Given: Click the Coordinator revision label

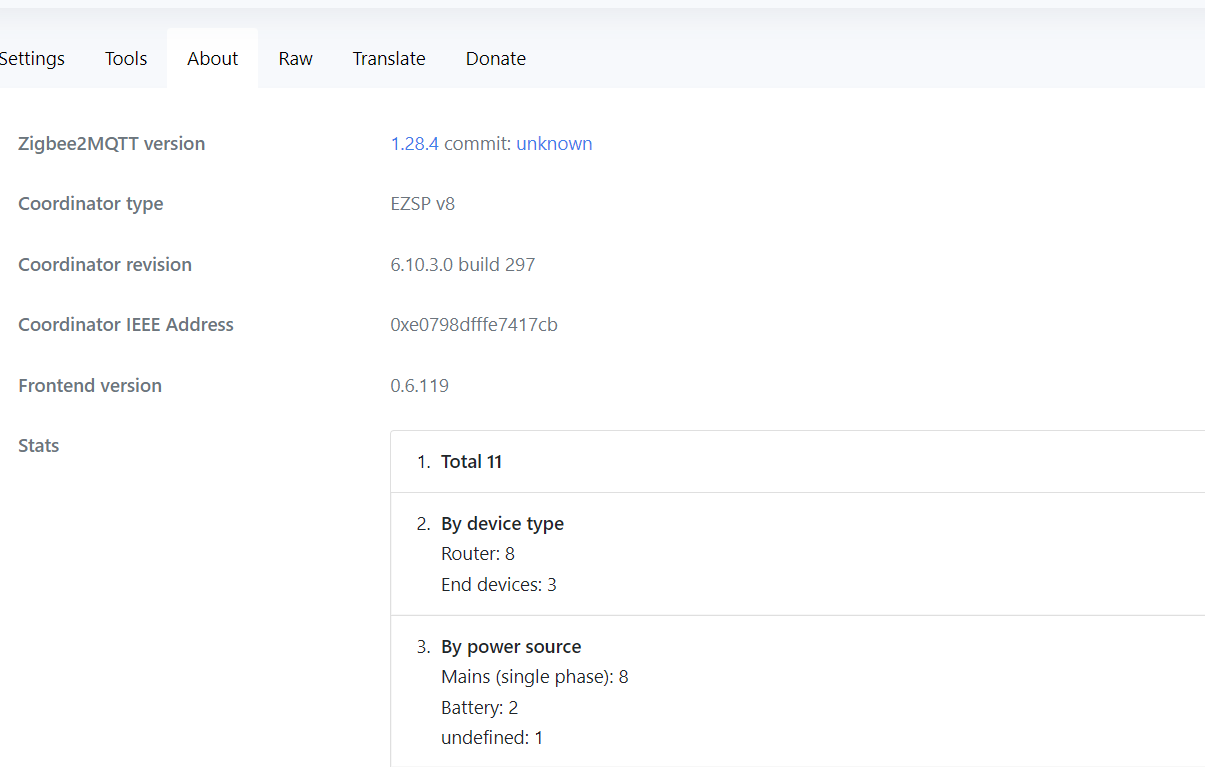Looking at the screenshot, I should pyautogui.click(x=105, y=264).
